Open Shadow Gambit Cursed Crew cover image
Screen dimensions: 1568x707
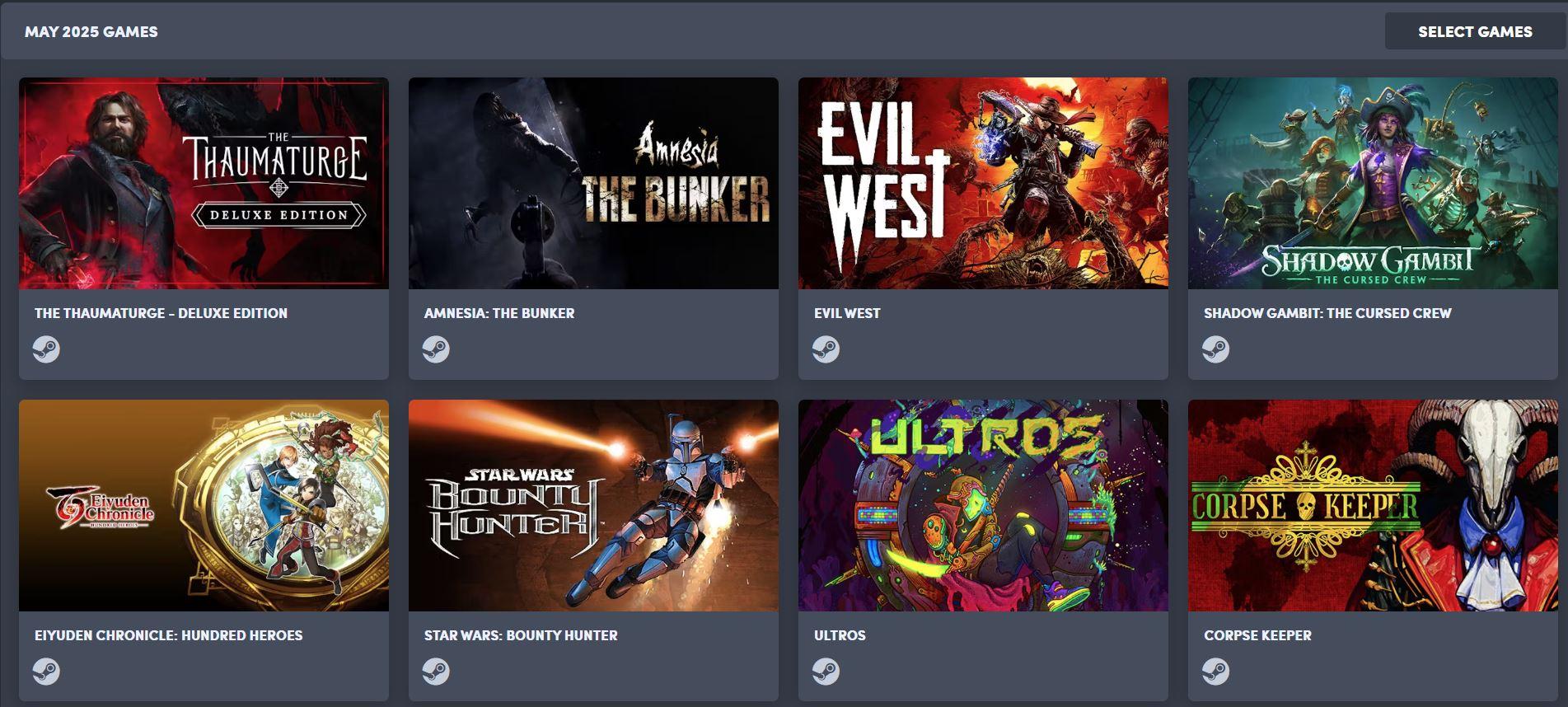pos(1373,183)
